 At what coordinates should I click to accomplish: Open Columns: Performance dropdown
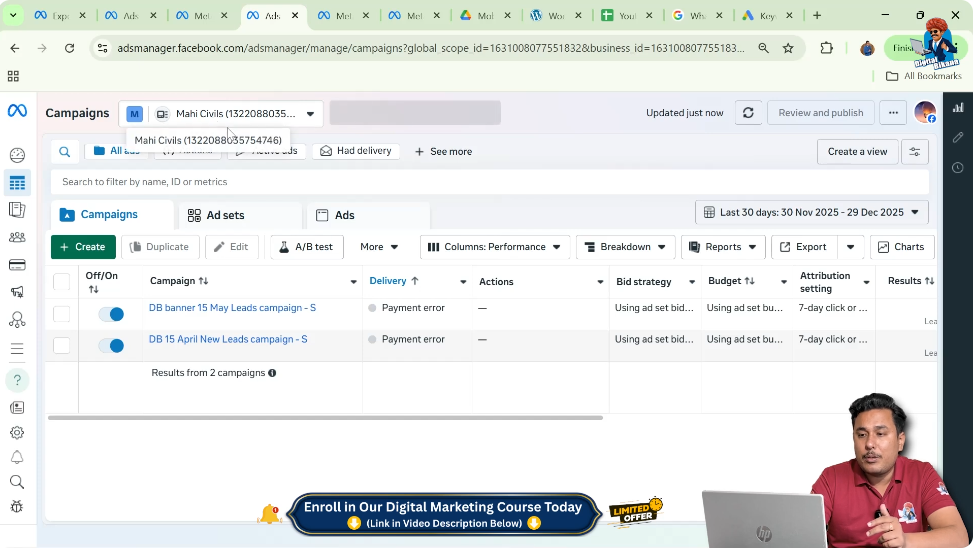(x=494, y=247)
